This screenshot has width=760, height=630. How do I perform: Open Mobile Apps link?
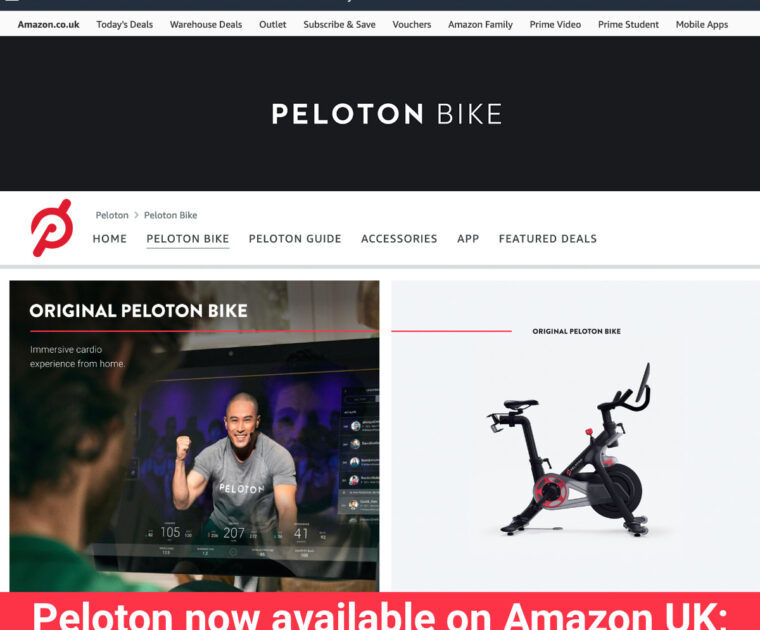(x=702, y=24)
